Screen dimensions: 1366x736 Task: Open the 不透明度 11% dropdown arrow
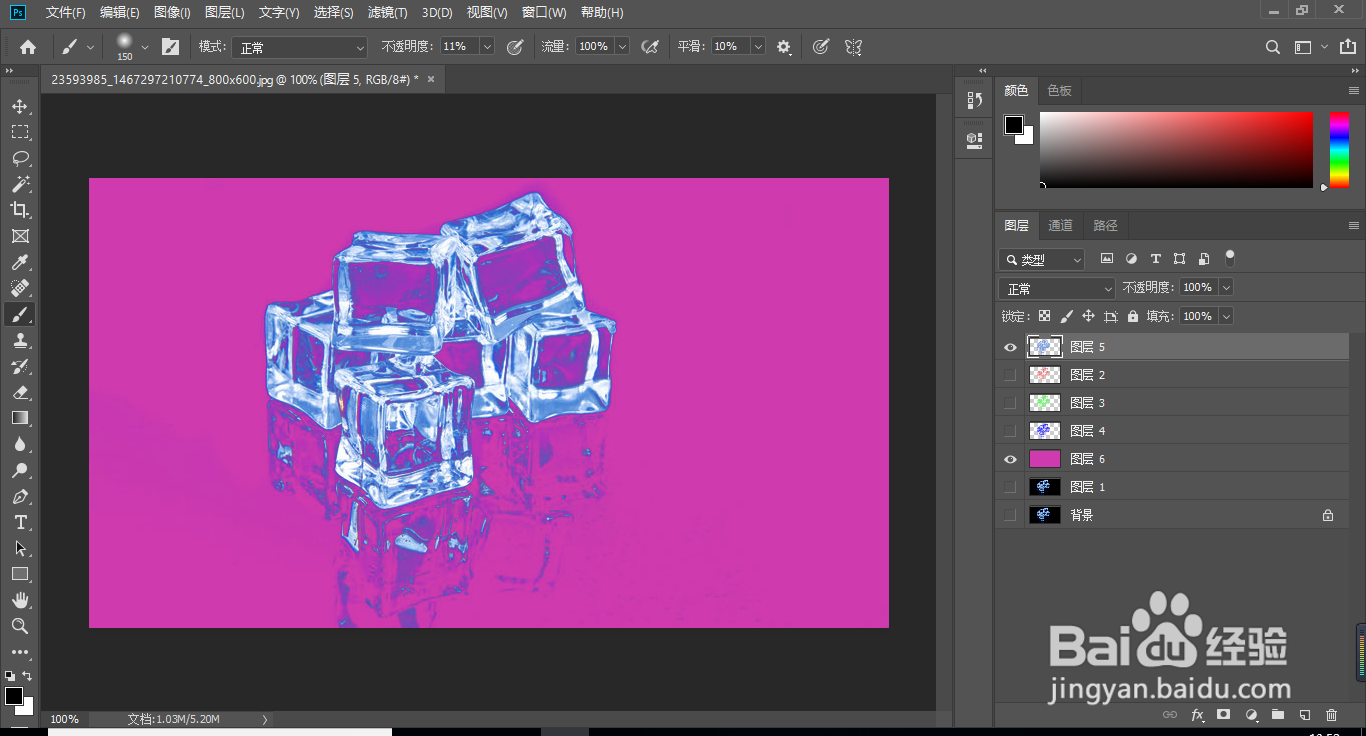point(487,47)
